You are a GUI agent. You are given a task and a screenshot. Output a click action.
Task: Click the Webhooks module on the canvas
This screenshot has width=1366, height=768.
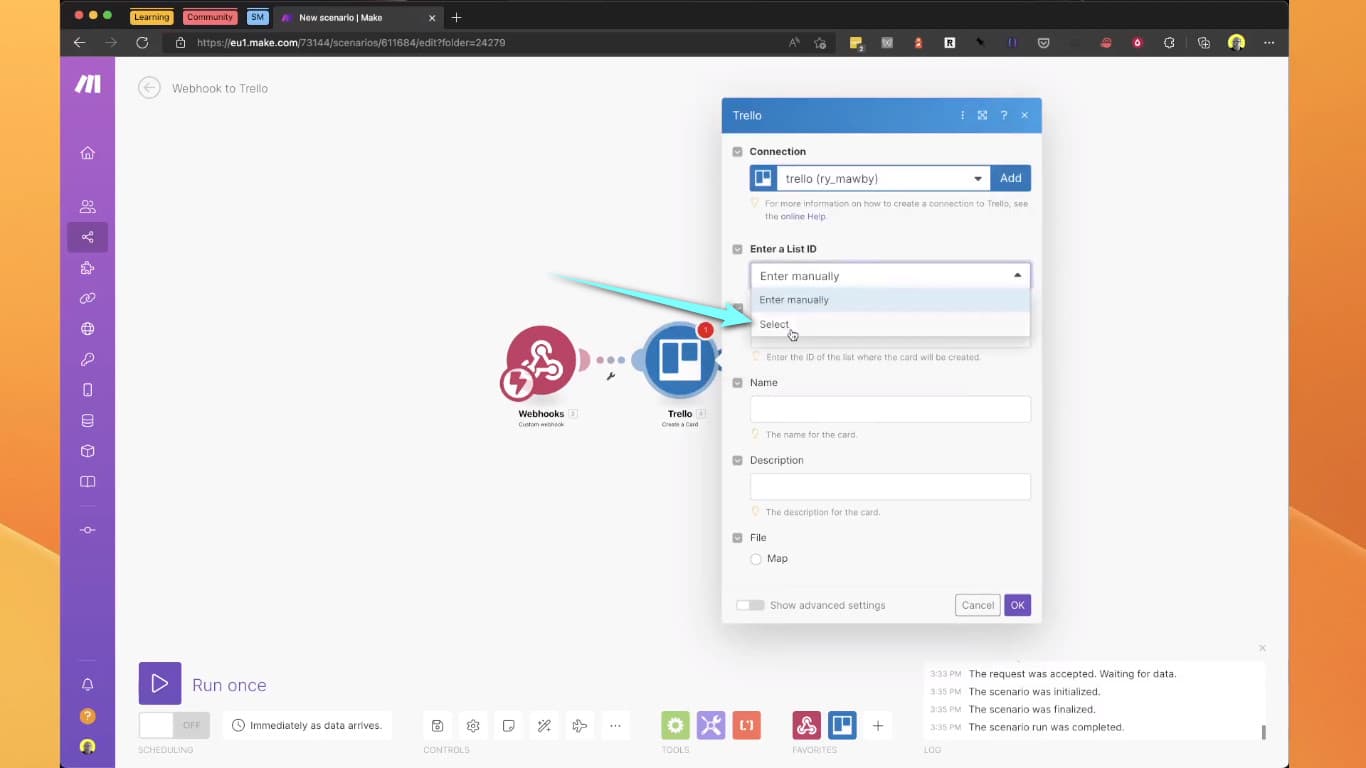tap(541, 361)
